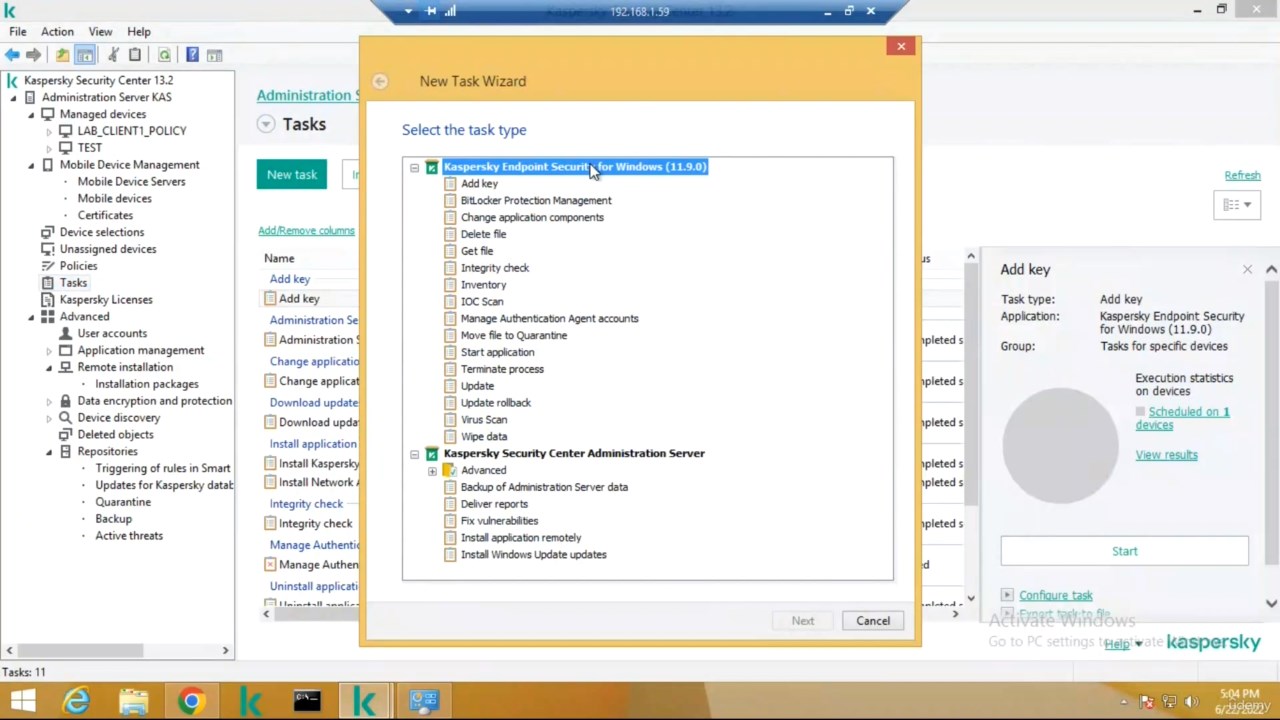Click the Kaspersky Licenses icon in the console tree
The width and height of the screenshot is (1280, 720).
click(47, 300)
